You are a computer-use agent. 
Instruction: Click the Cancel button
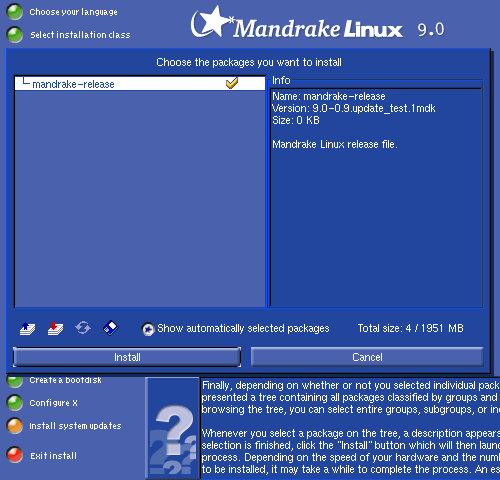coord(367,357)
